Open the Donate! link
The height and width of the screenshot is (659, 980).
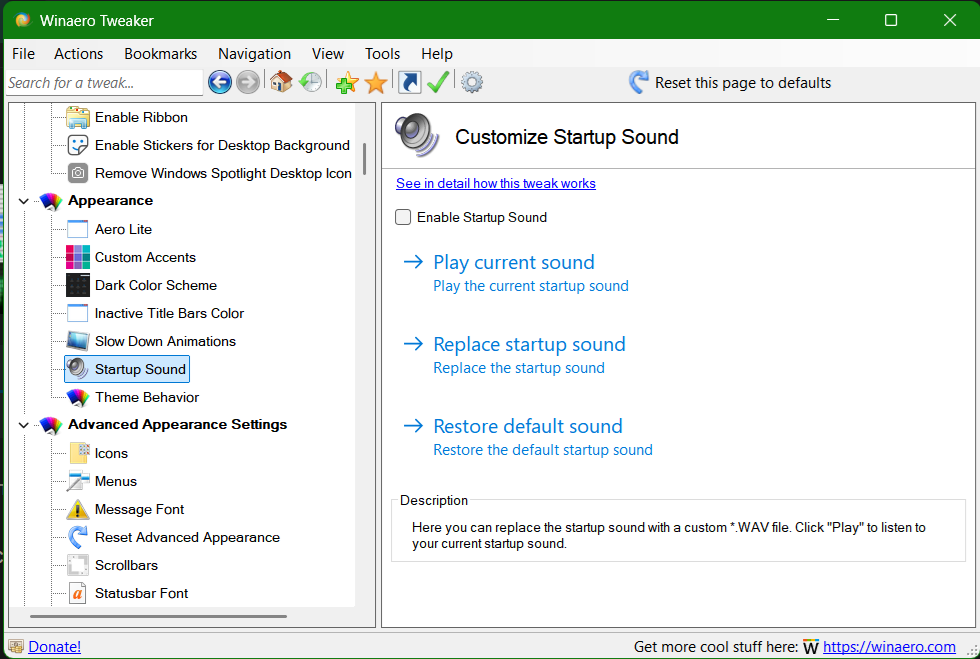tap(54, 646)
